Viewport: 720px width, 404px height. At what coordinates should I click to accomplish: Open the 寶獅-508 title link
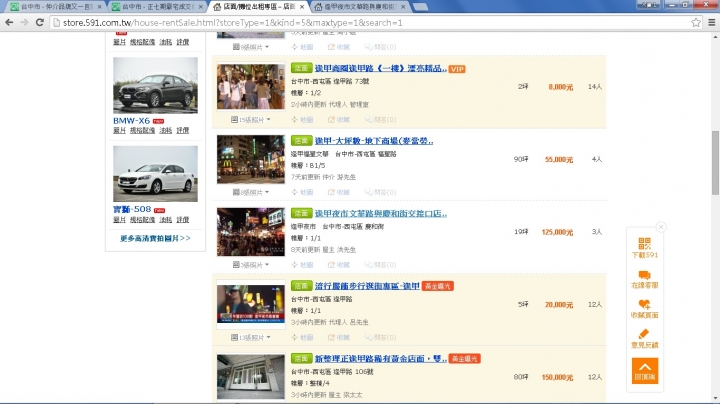coord(132,209)
